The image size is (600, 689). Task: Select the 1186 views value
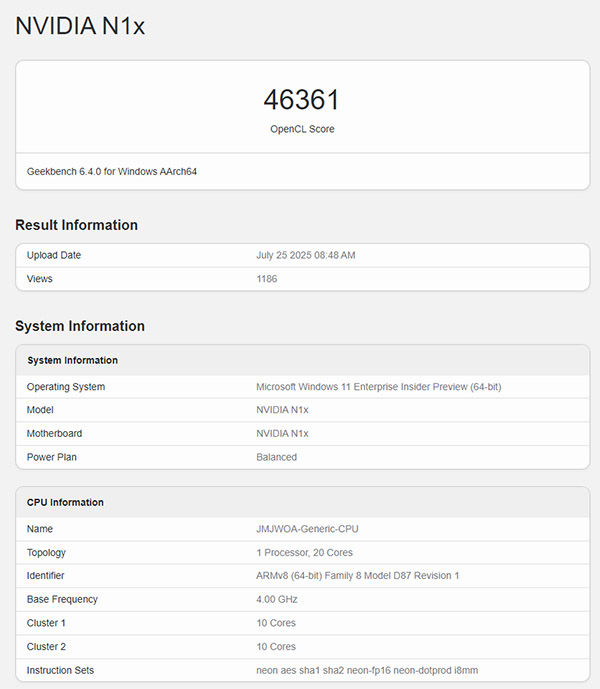pos(266,279)
